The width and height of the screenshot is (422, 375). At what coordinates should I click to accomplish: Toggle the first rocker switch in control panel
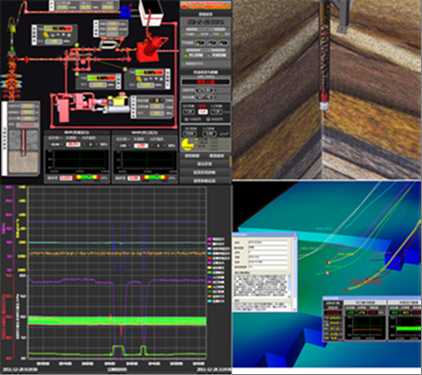[200, 43]
